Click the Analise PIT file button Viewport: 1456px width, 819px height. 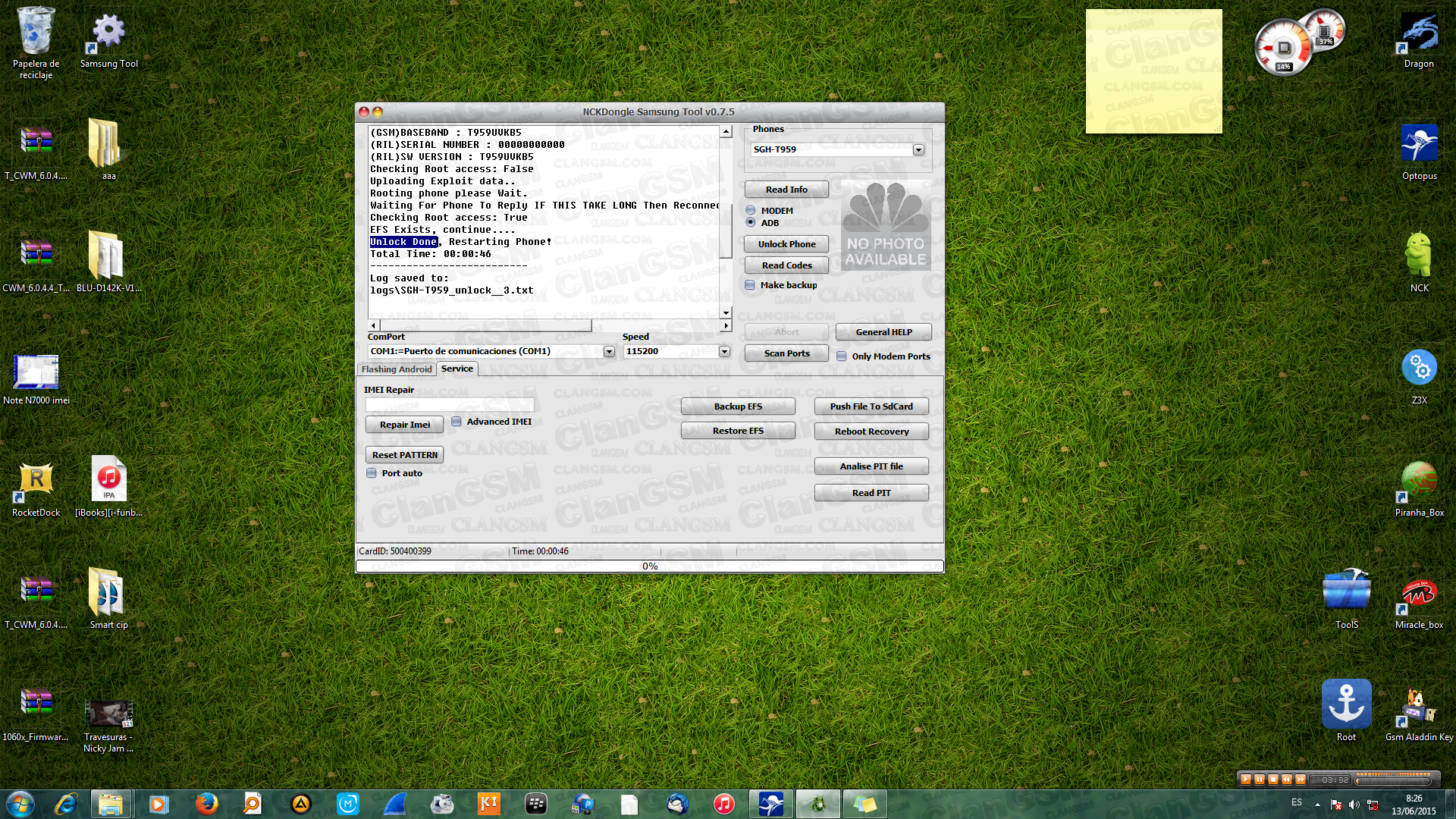(x=871, y=466)
